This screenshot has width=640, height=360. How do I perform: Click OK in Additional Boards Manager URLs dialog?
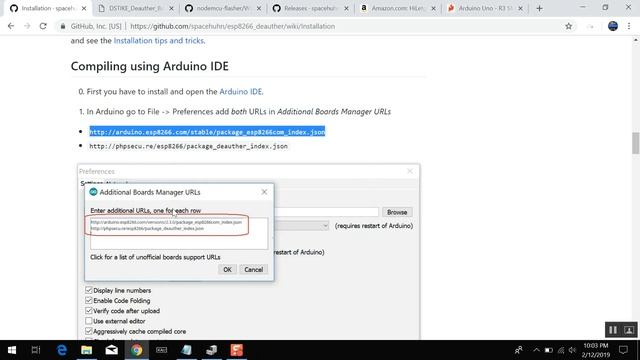(227, 269)
